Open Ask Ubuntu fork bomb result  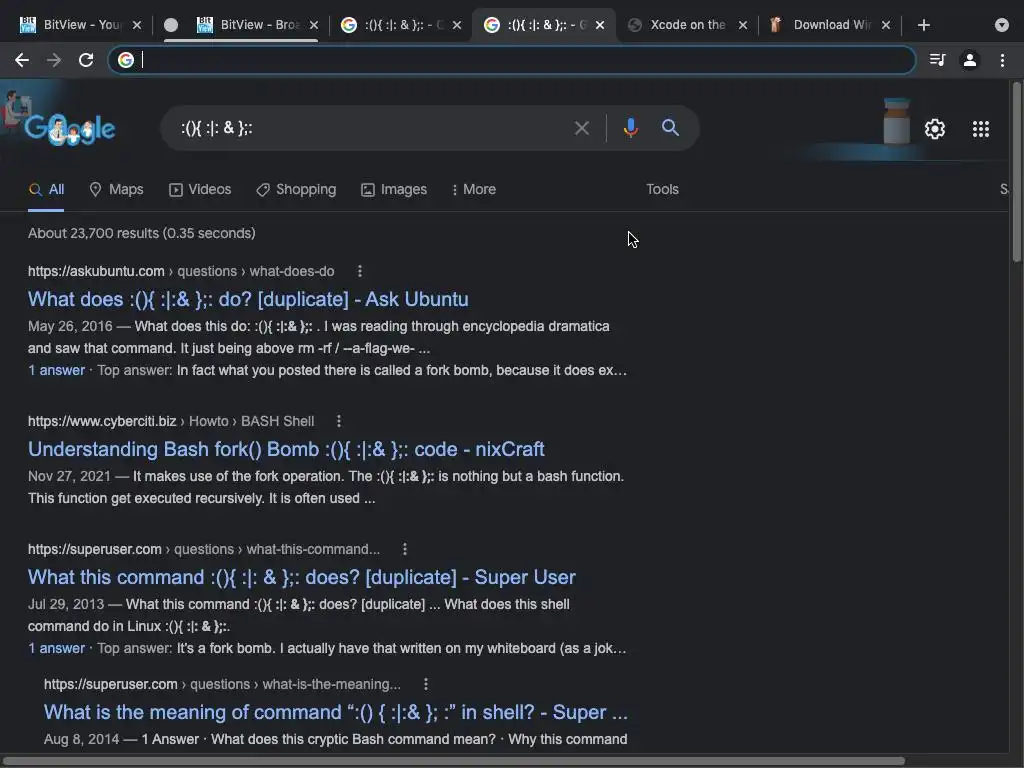click(x=248, y=299)
